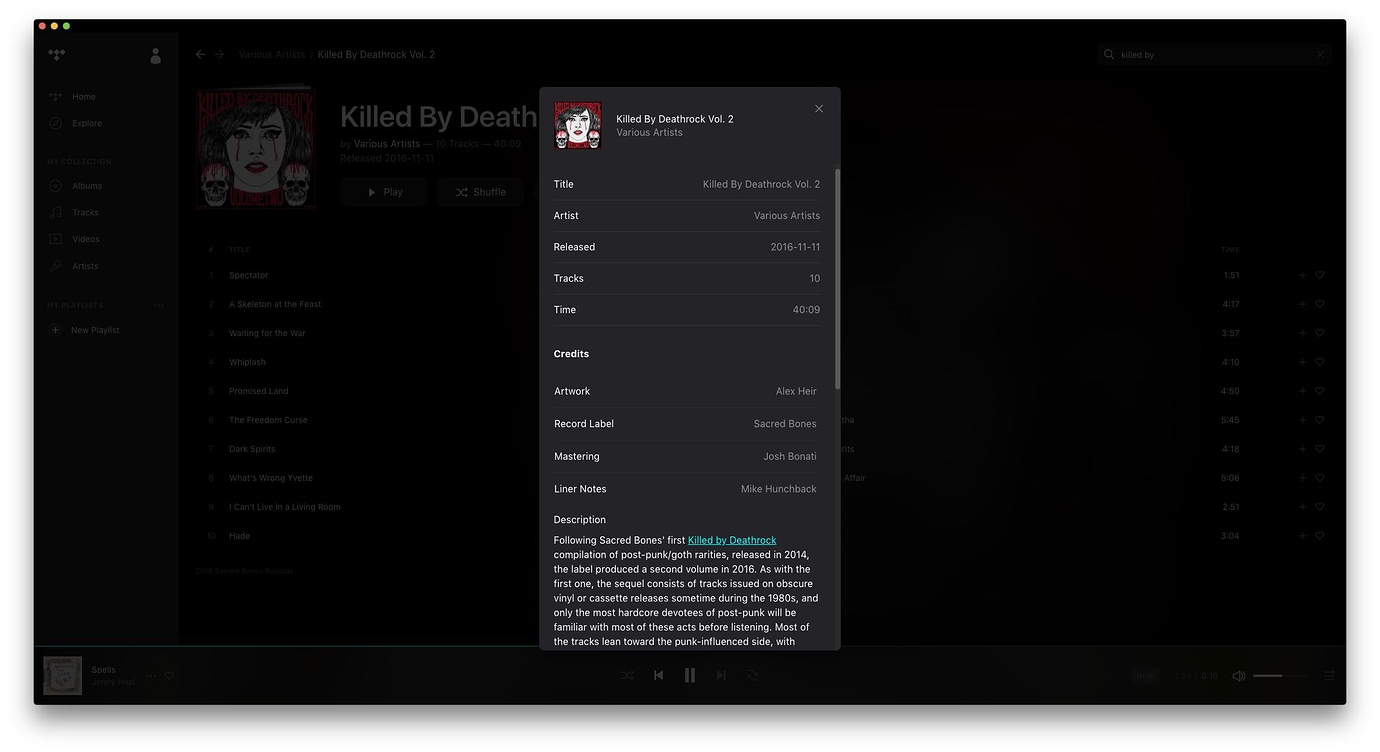Favorite the 4:17 track
Viewport: 1380px width, 752px height.
coord(1320,304)
